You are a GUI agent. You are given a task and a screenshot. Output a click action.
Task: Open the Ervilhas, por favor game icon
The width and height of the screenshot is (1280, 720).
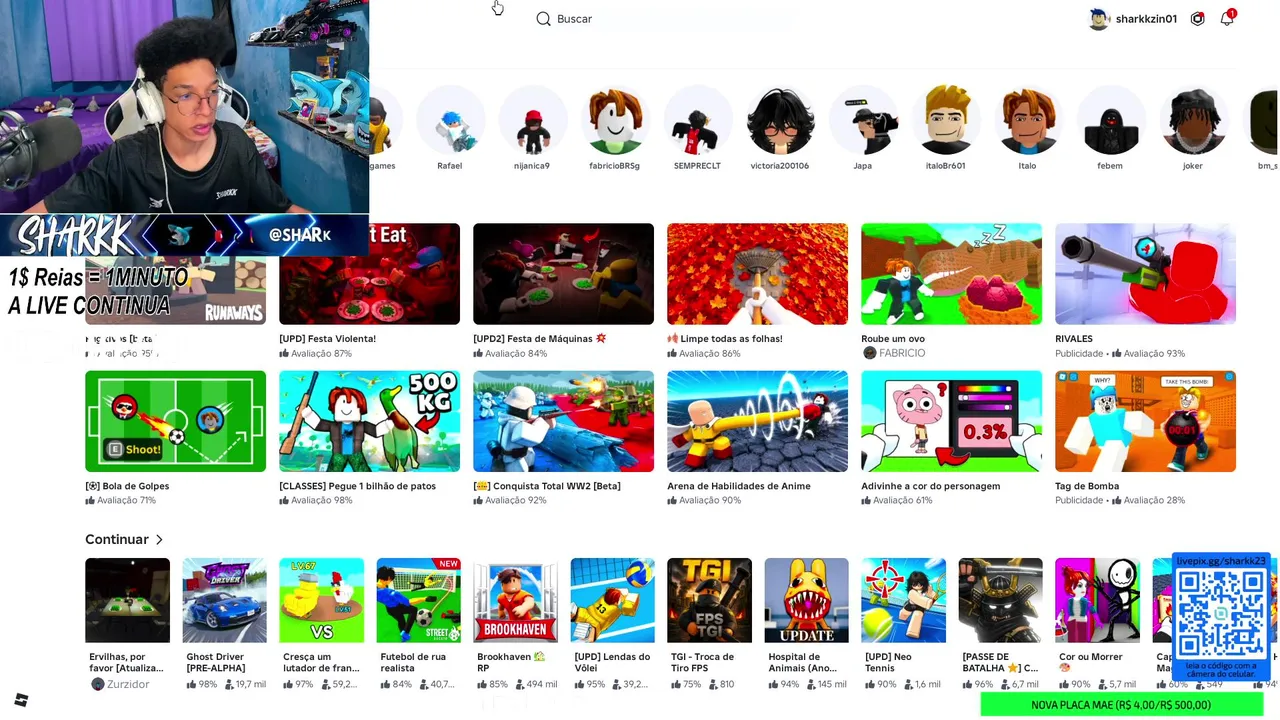point(127,600)
